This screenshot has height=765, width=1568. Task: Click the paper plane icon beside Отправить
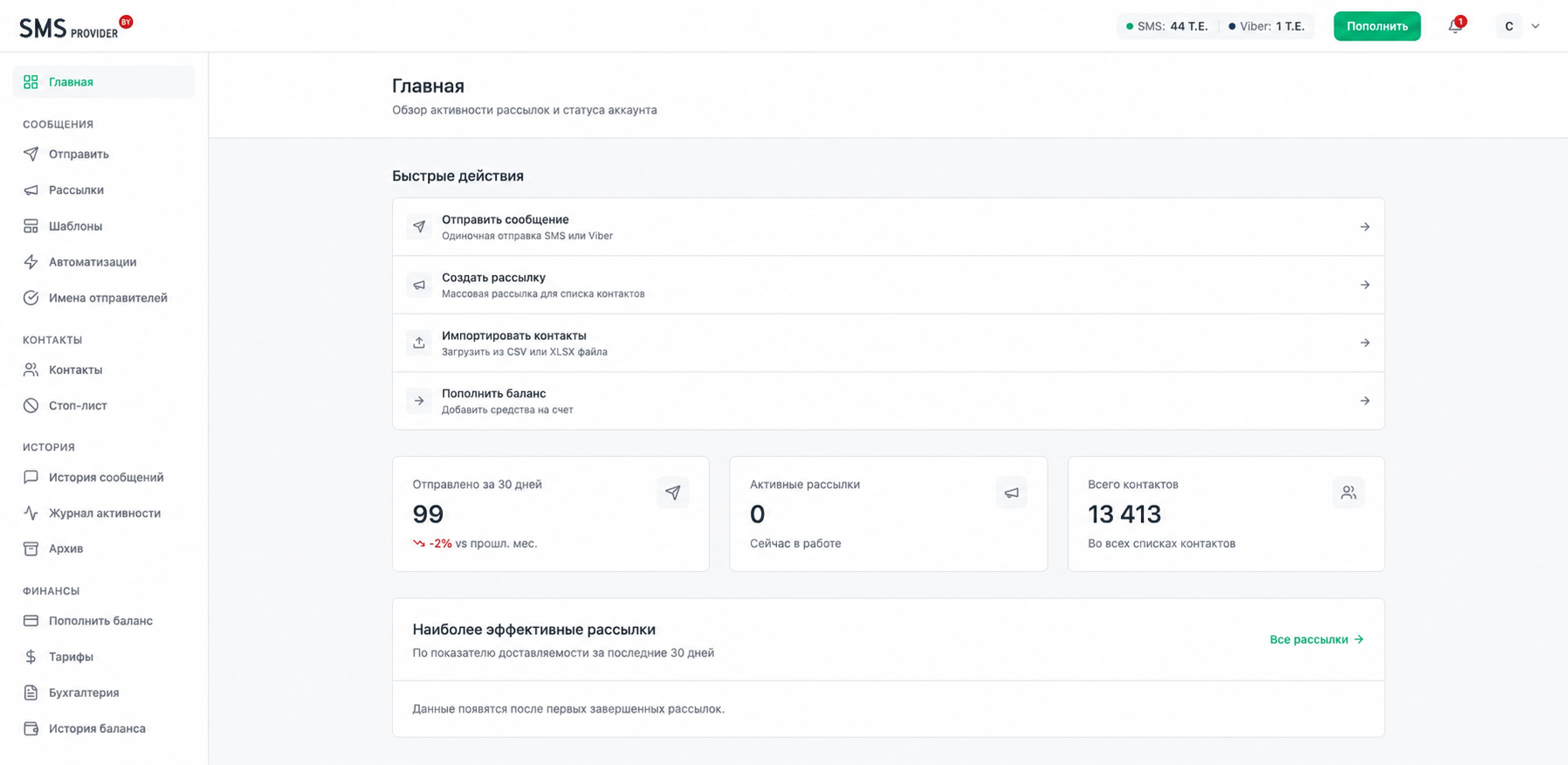tap(31, 154)
